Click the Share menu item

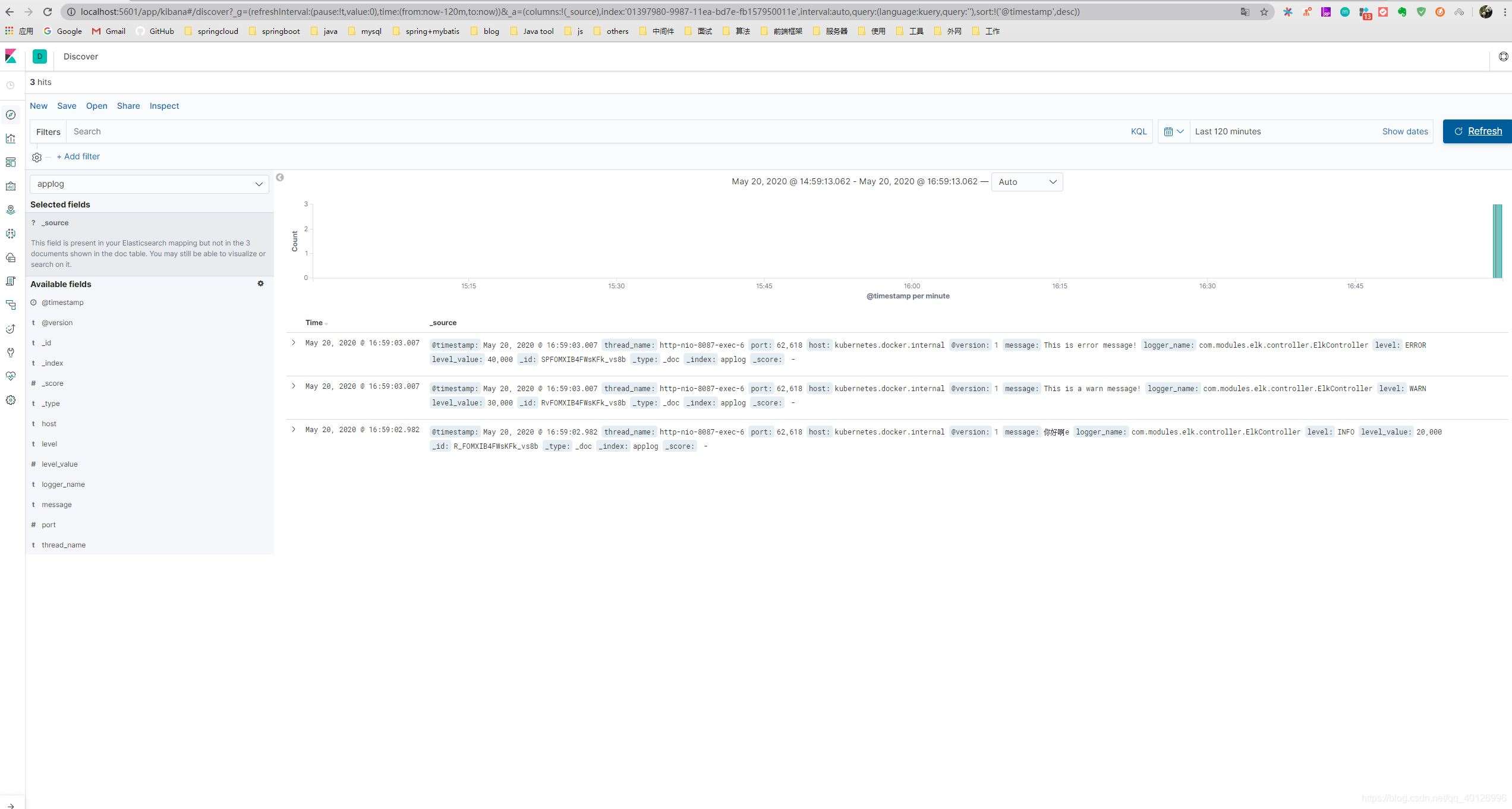click(x=128, y=106)
